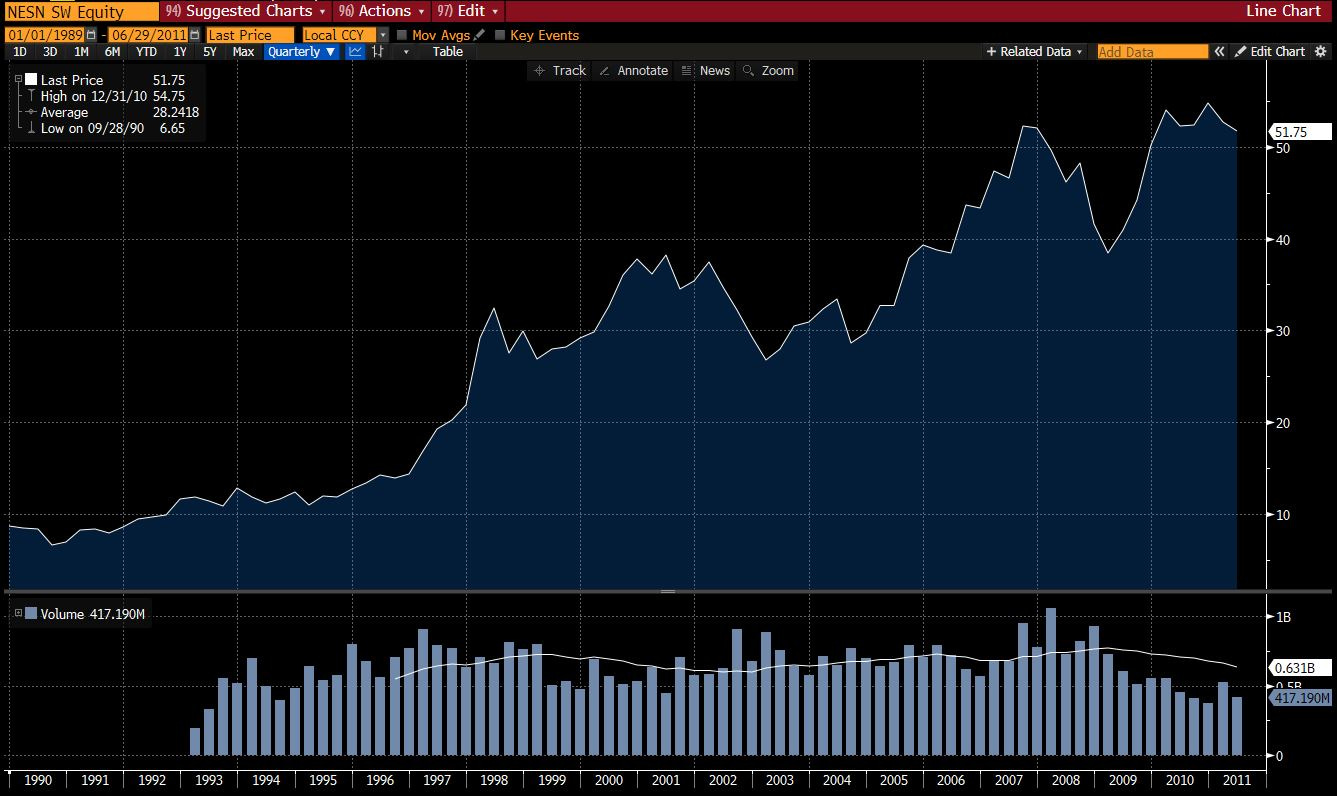Click the 51.75 last price axis label
The width and height of the screenshot is (1337, 796).
pyautogui.click(x=1301, y=132)
